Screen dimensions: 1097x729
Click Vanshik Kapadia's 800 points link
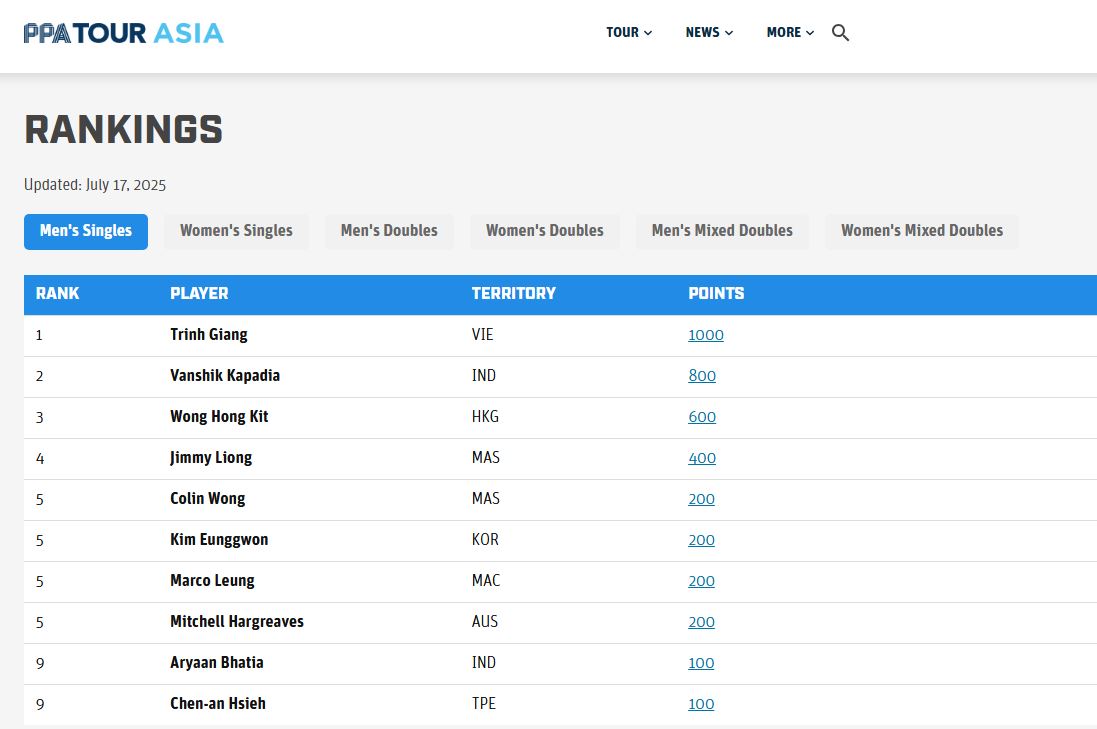coord(702,376)
